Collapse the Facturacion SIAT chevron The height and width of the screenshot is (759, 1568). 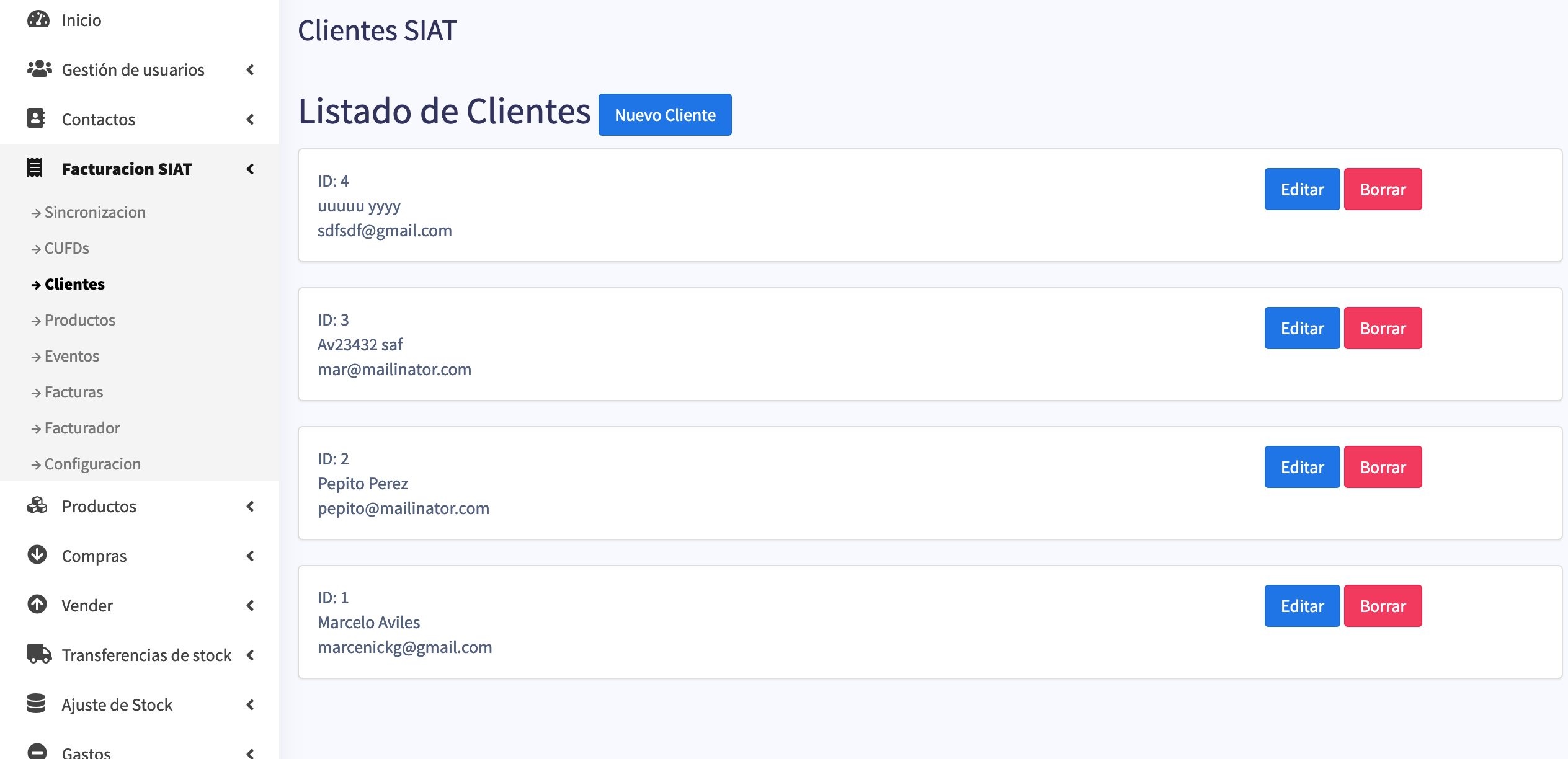pos(250,169)
